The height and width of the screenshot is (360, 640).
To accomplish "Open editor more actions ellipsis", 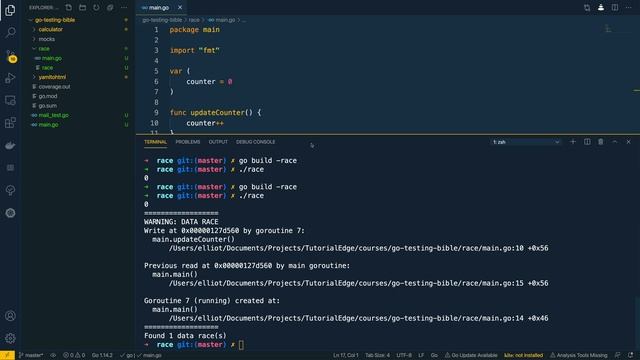I will point(629,7).
